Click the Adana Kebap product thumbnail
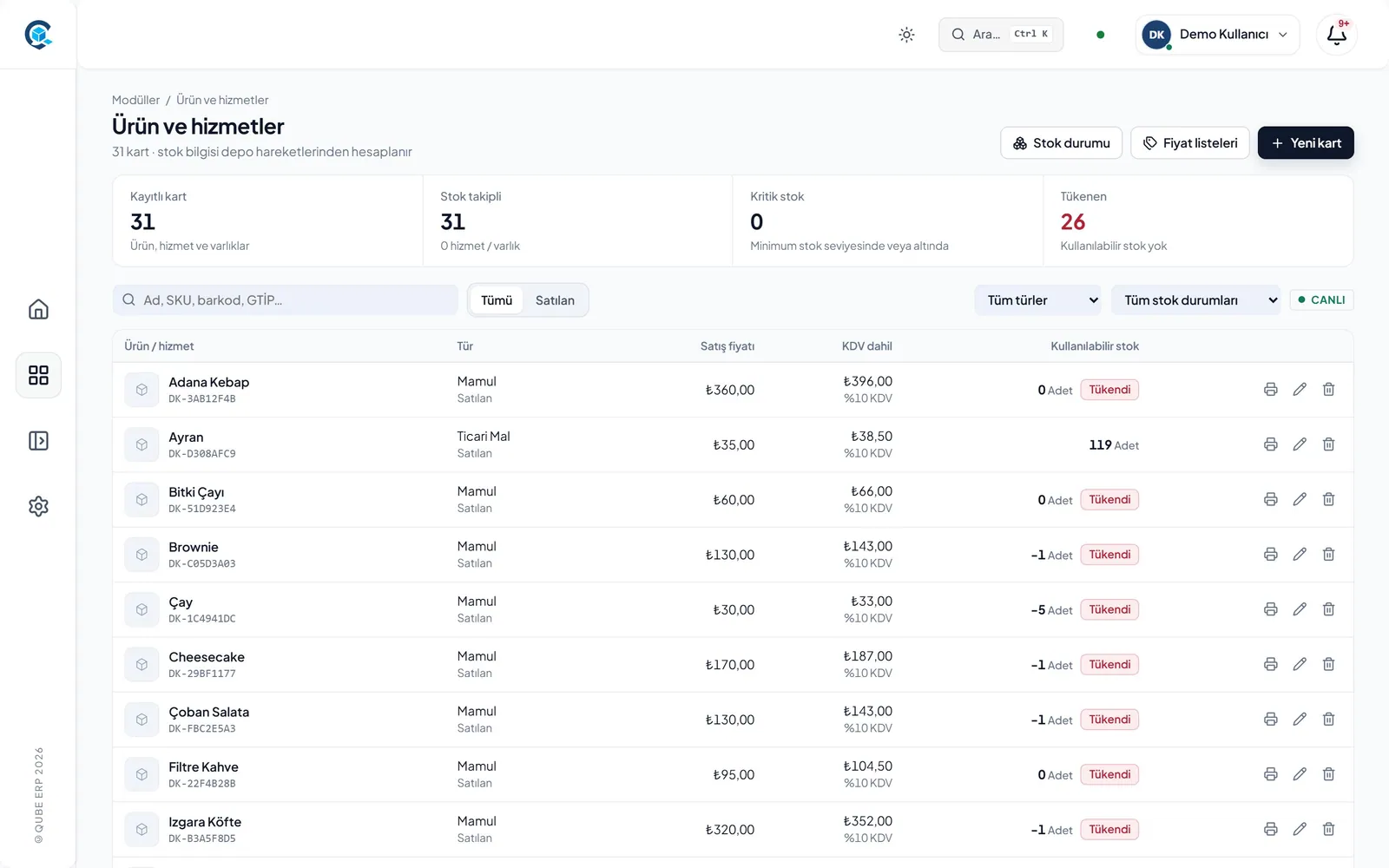Image resolution: width=1389 pixels, height=868 pixels. pyautogui.click(x=142, y=390)
